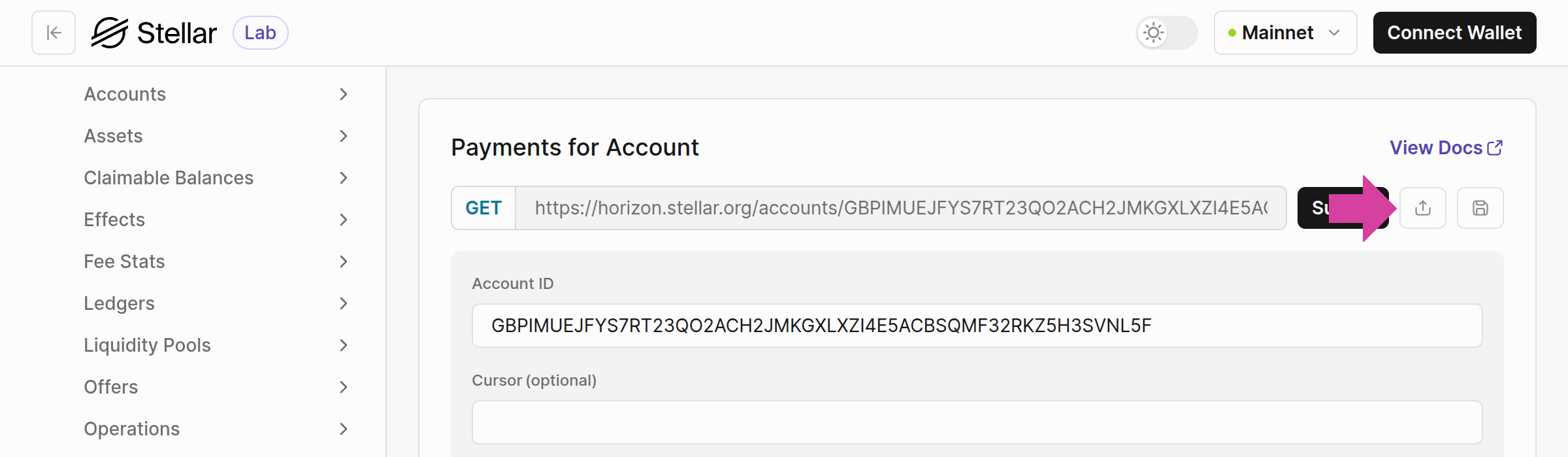
Task: Click the Lab badge next to Stellar
Action: [x=261, y=32]
